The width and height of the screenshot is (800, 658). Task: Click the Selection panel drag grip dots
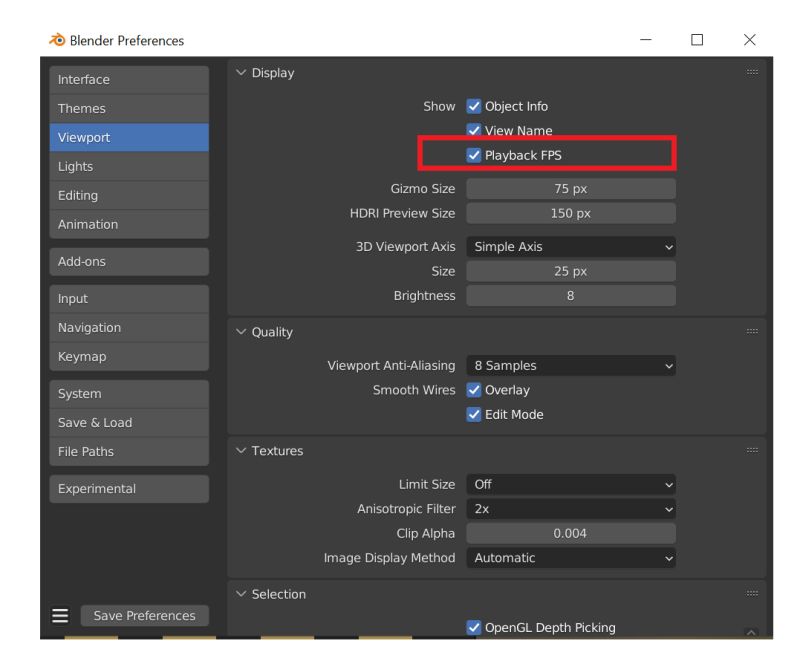(752, 594)
